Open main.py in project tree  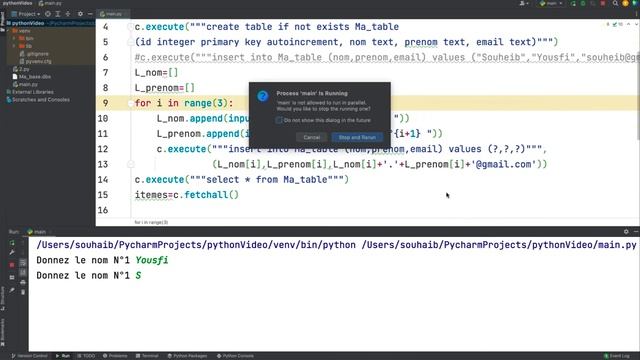coord(25,84)
